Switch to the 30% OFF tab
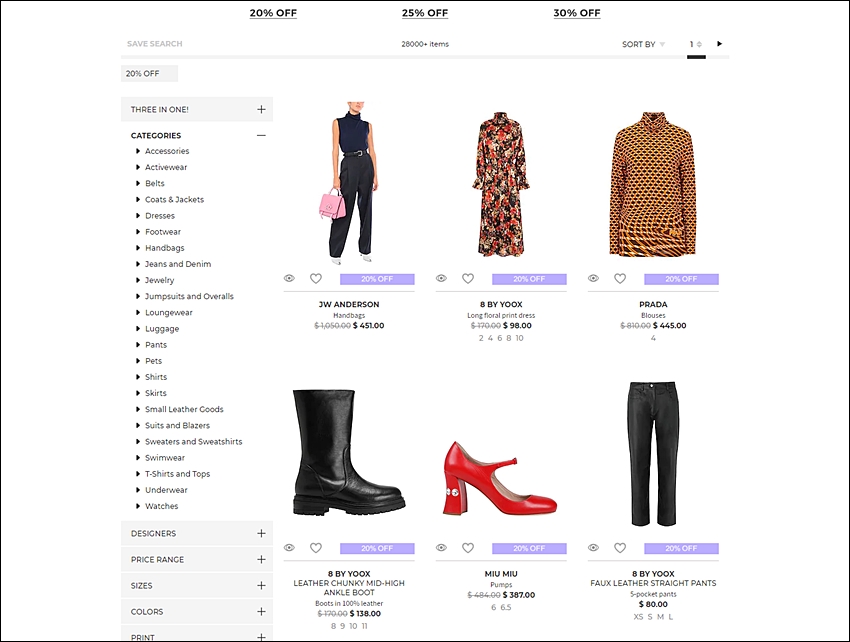Viewport: 850px width, 642px height. pos(577,13)
